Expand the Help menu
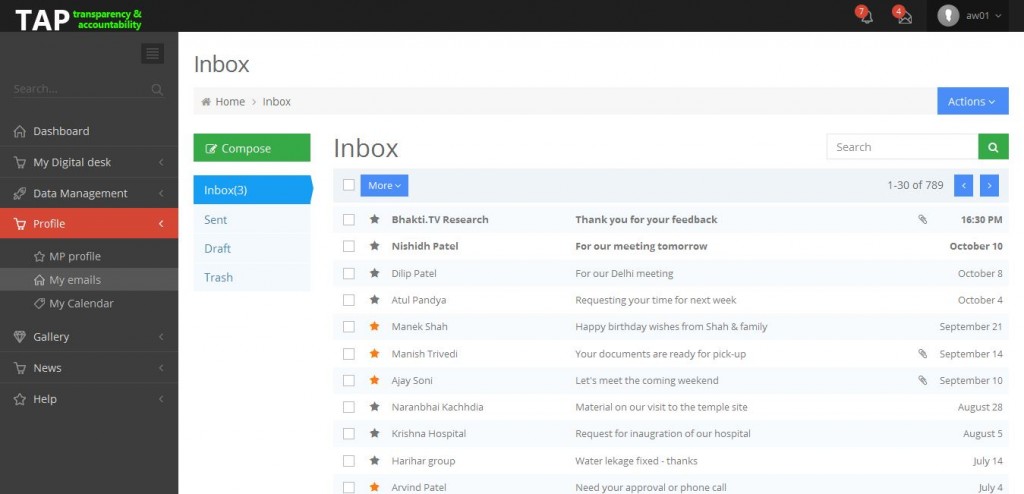 pos(89,399)
